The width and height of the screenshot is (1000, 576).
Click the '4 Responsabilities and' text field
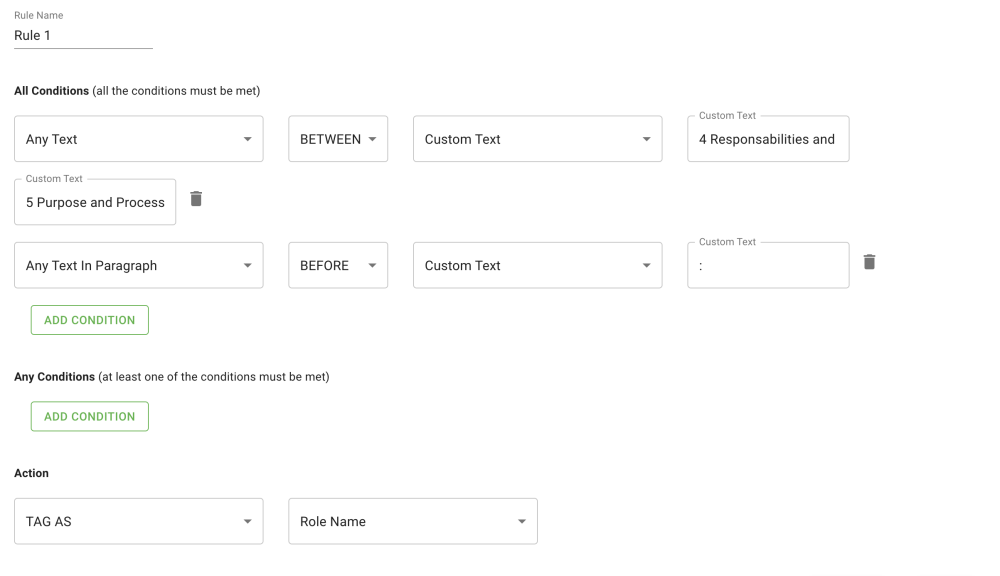pyautogui.click(x=768, y=139)
